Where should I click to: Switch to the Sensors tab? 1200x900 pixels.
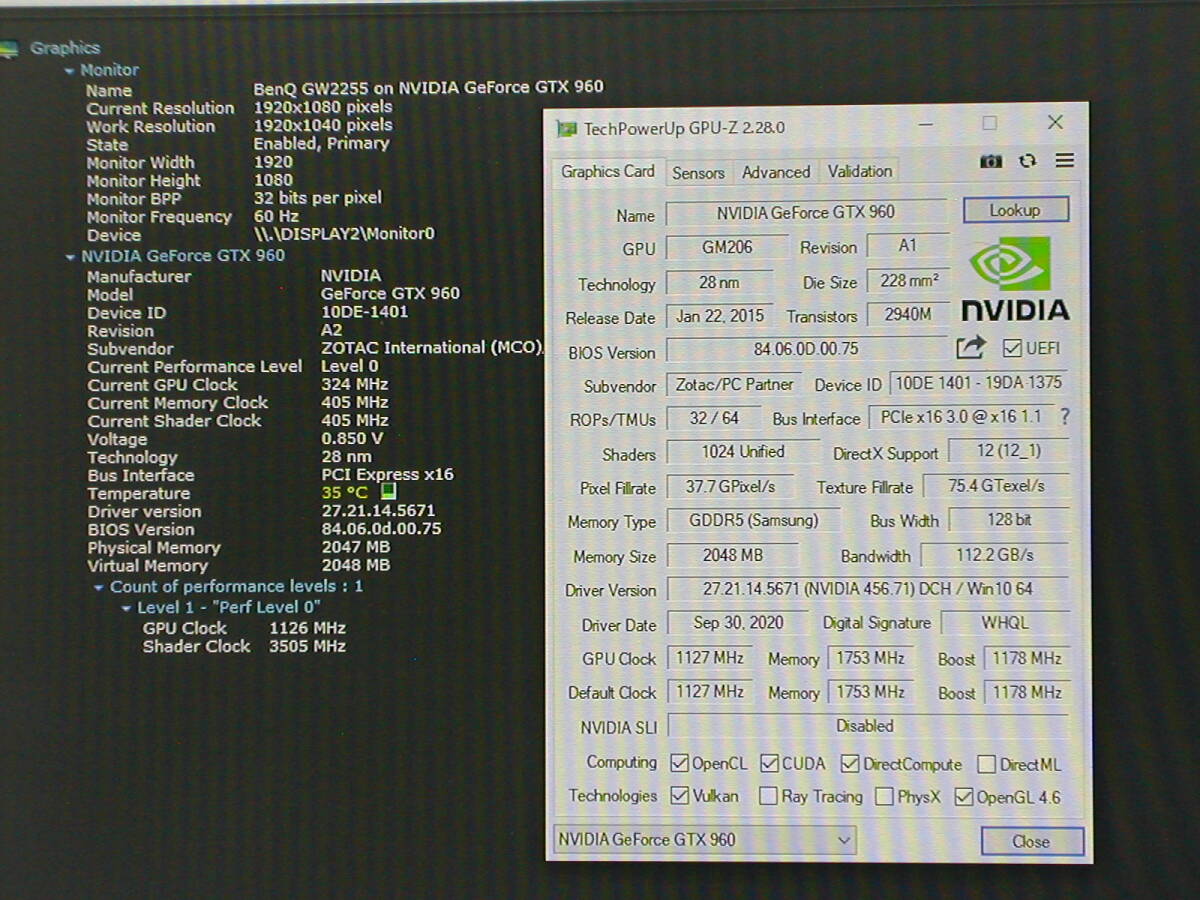[x=698, y=172]
